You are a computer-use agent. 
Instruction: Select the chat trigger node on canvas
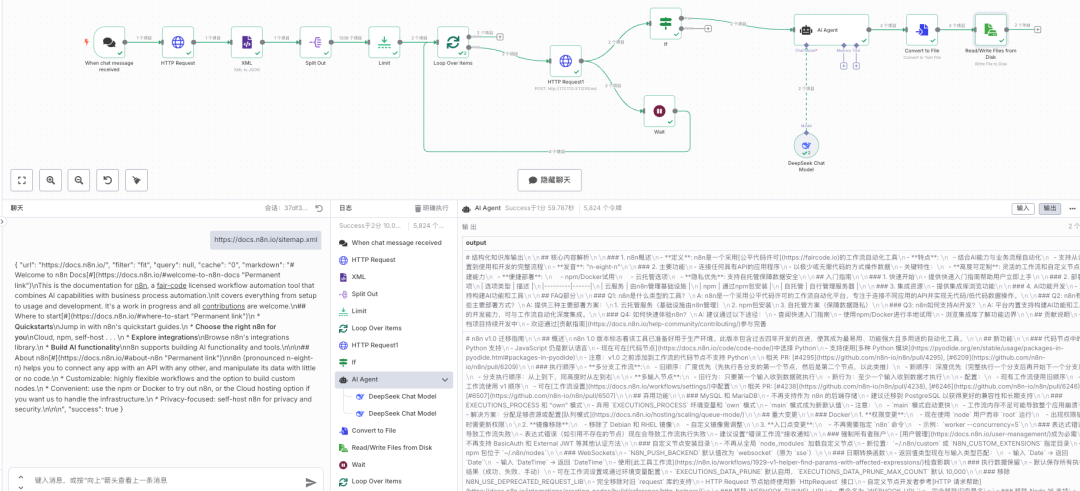[109, 42]
